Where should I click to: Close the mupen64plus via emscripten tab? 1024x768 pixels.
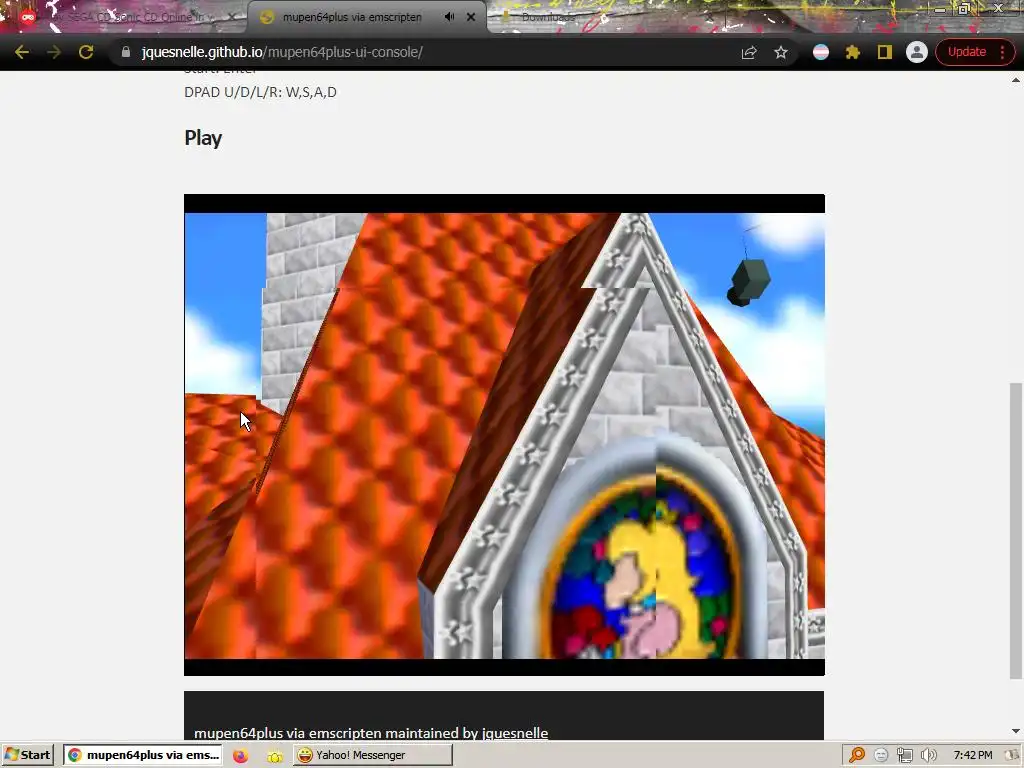[x=471, y=17]
